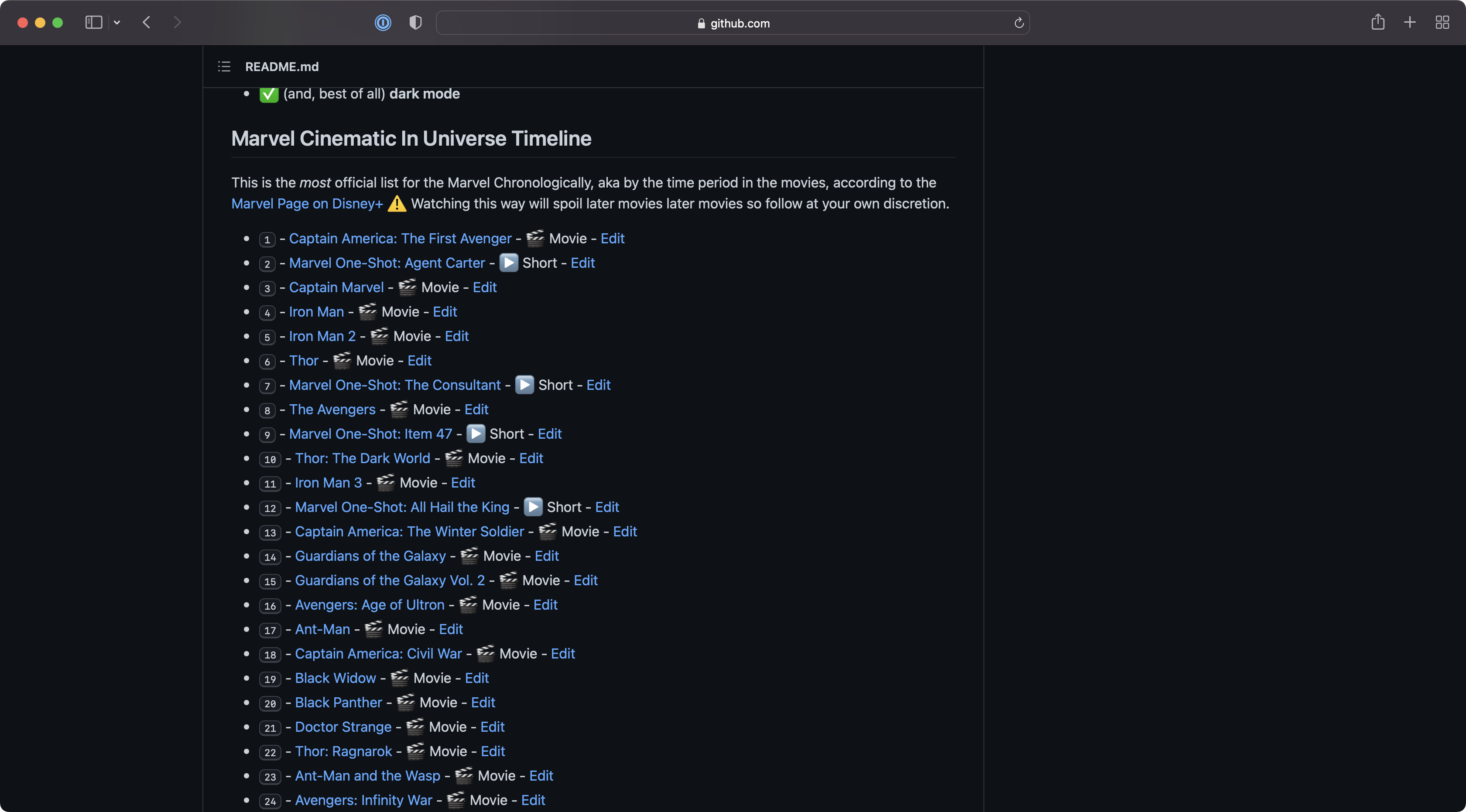Click Edit on Ant-Man and the Wasp row

(541, 777)
